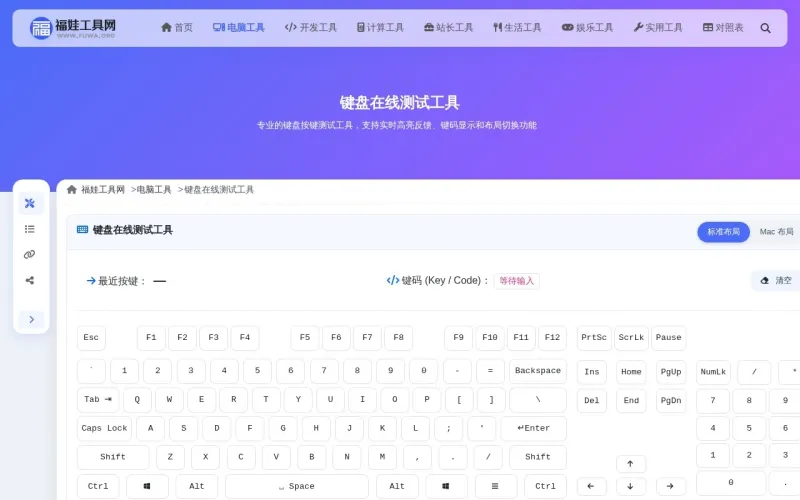Click the right Alt key
This screenshot has height=500, width=800.
pyautogui.click(x=397, y=486)
